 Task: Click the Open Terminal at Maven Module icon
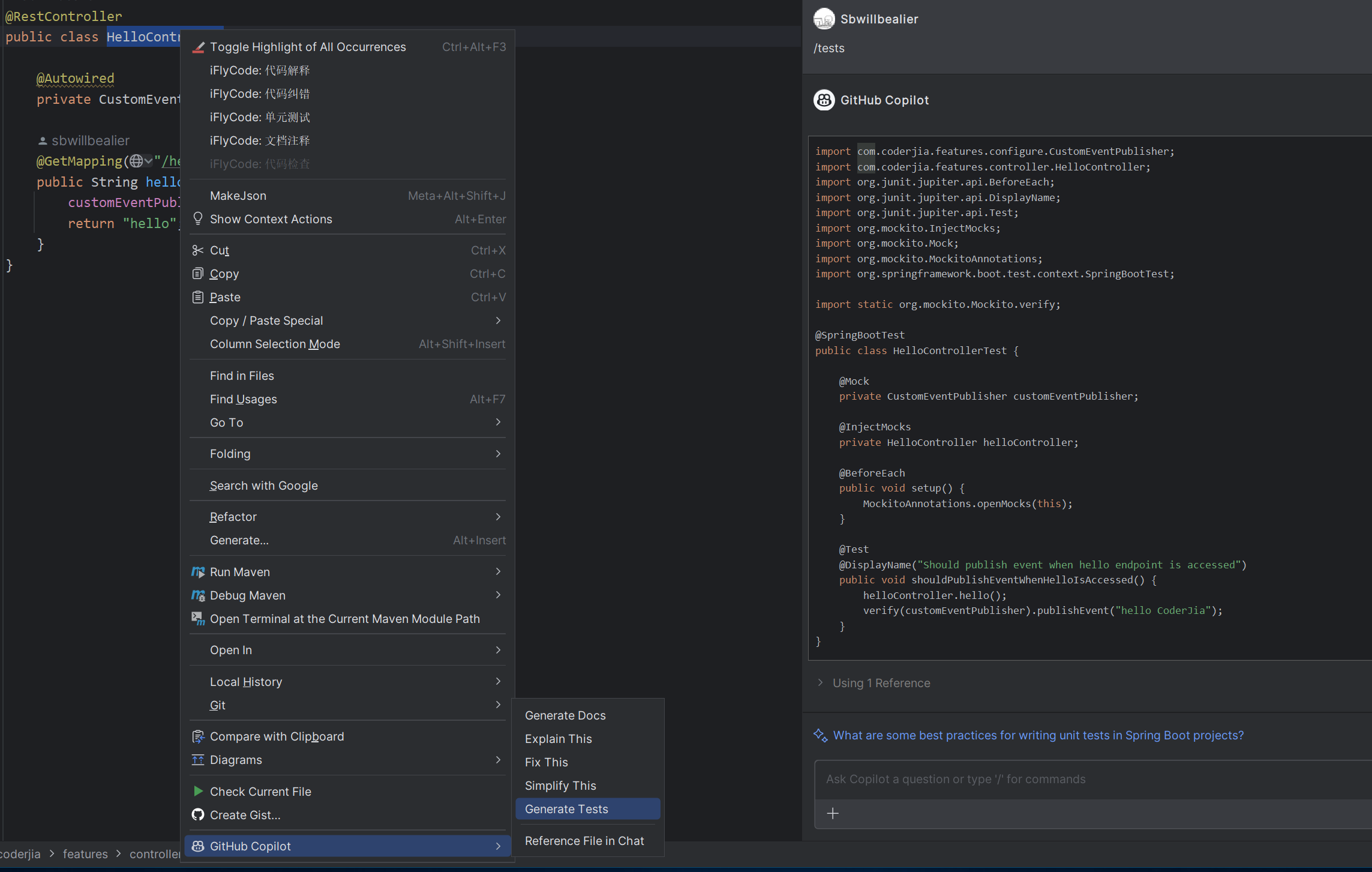tap(196, 618)
